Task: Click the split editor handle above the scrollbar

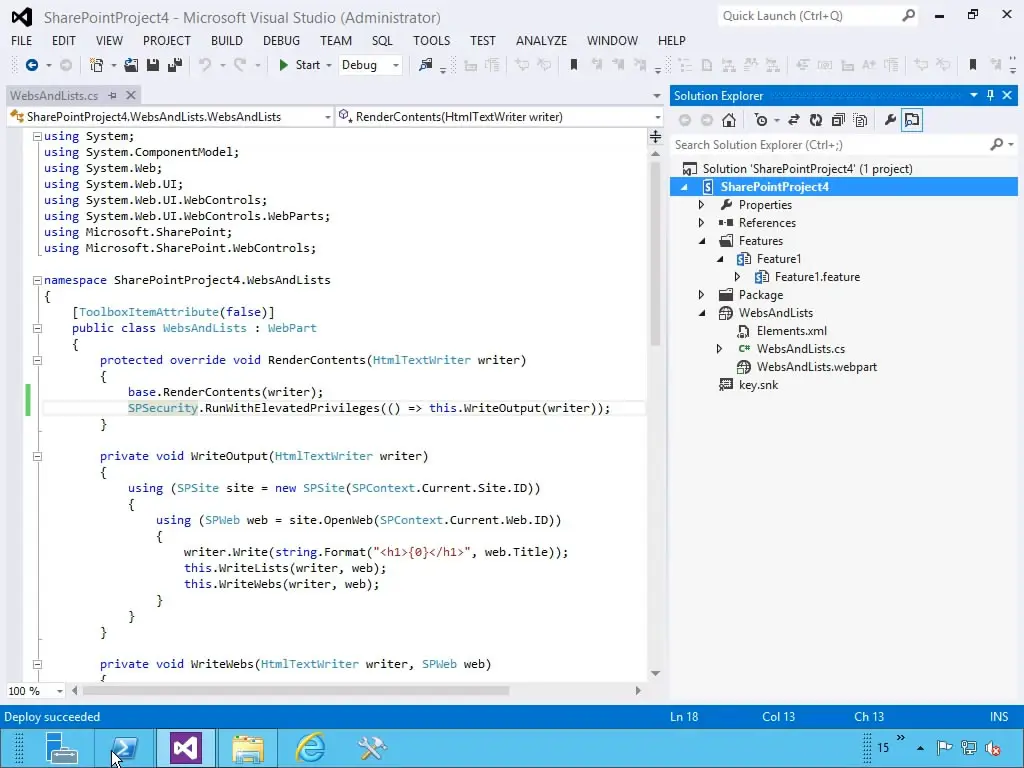Action: point(656,136)
